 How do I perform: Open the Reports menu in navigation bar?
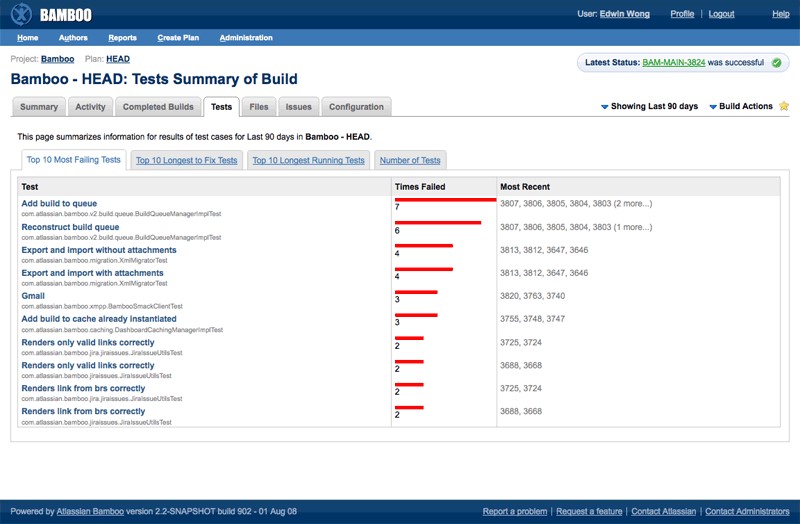click(x=122, y=38)
